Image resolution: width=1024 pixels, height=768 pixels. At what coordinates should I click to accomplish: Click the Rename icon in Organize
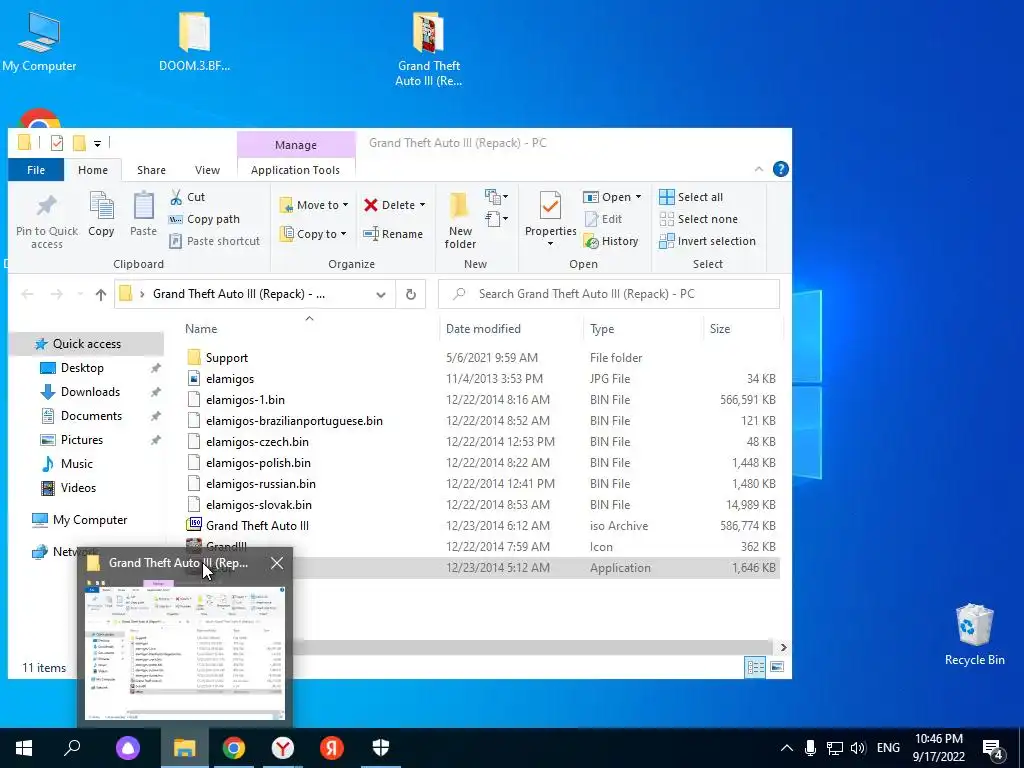click(371, 234)
